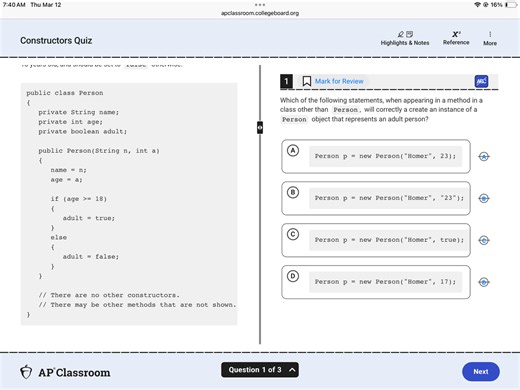Image resolution: width=520 pixels, height=390 pixels.
Task: Click the question prompt text
Action: click(381, 110)
